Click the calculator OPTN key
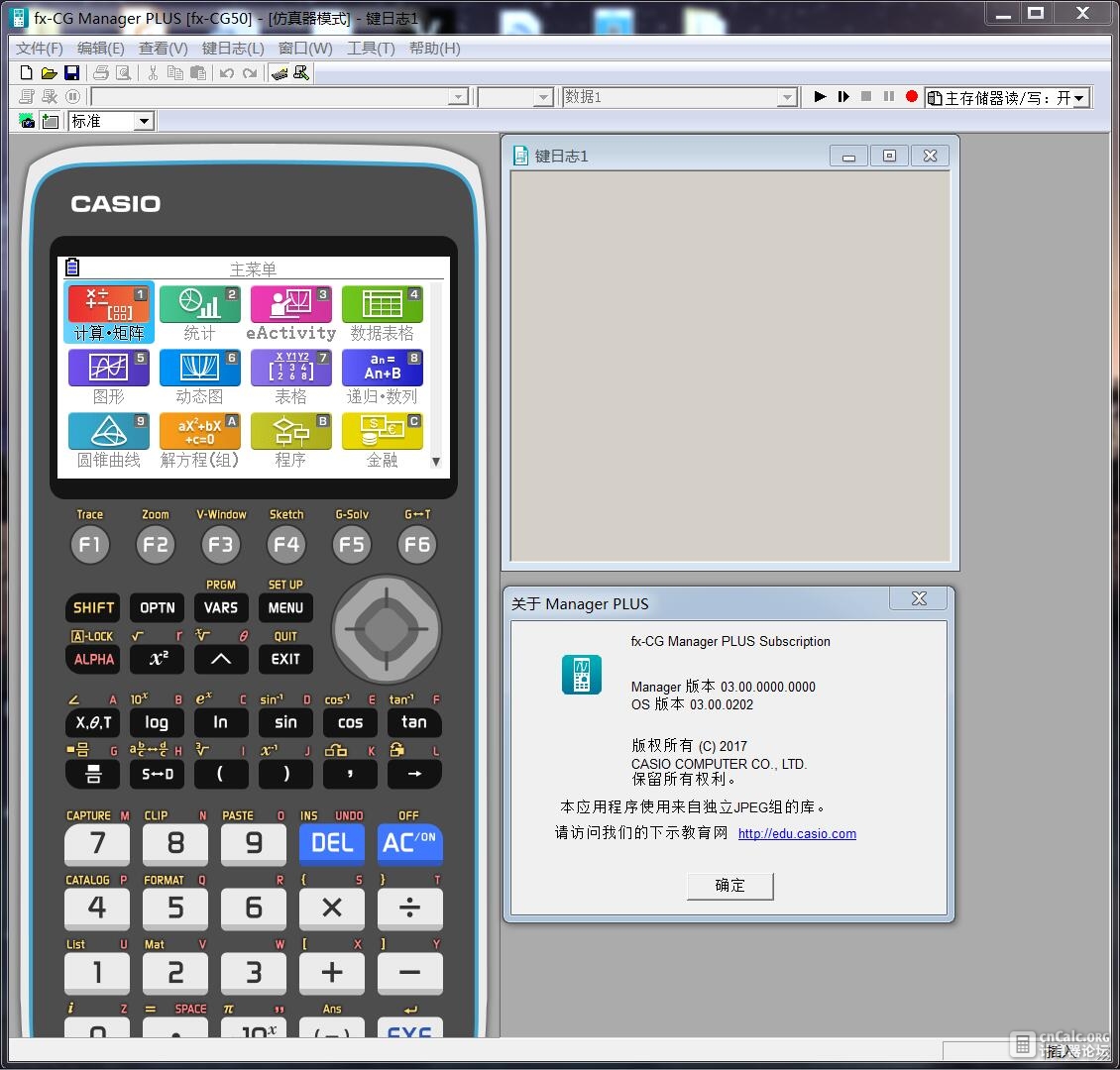The image size is (1120, 1070). click(x=158, y=607)
